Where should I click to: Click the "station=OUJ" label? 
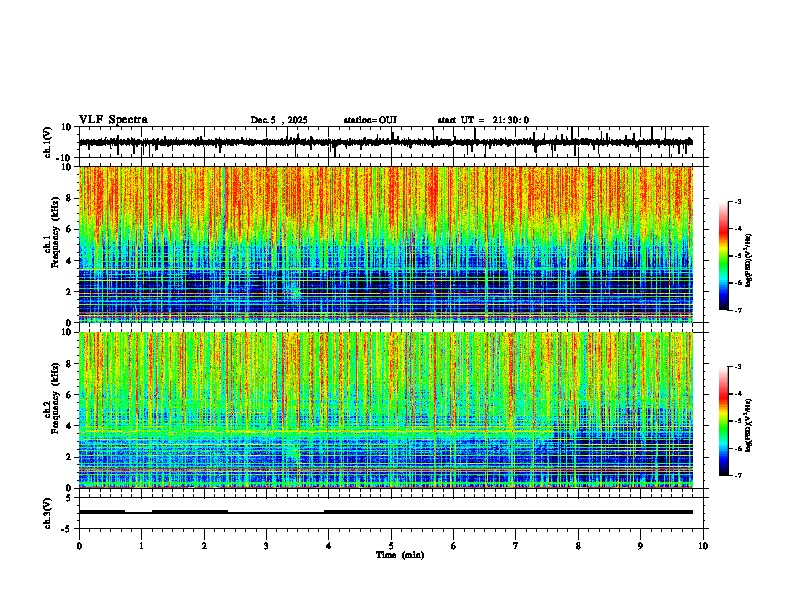370,120
